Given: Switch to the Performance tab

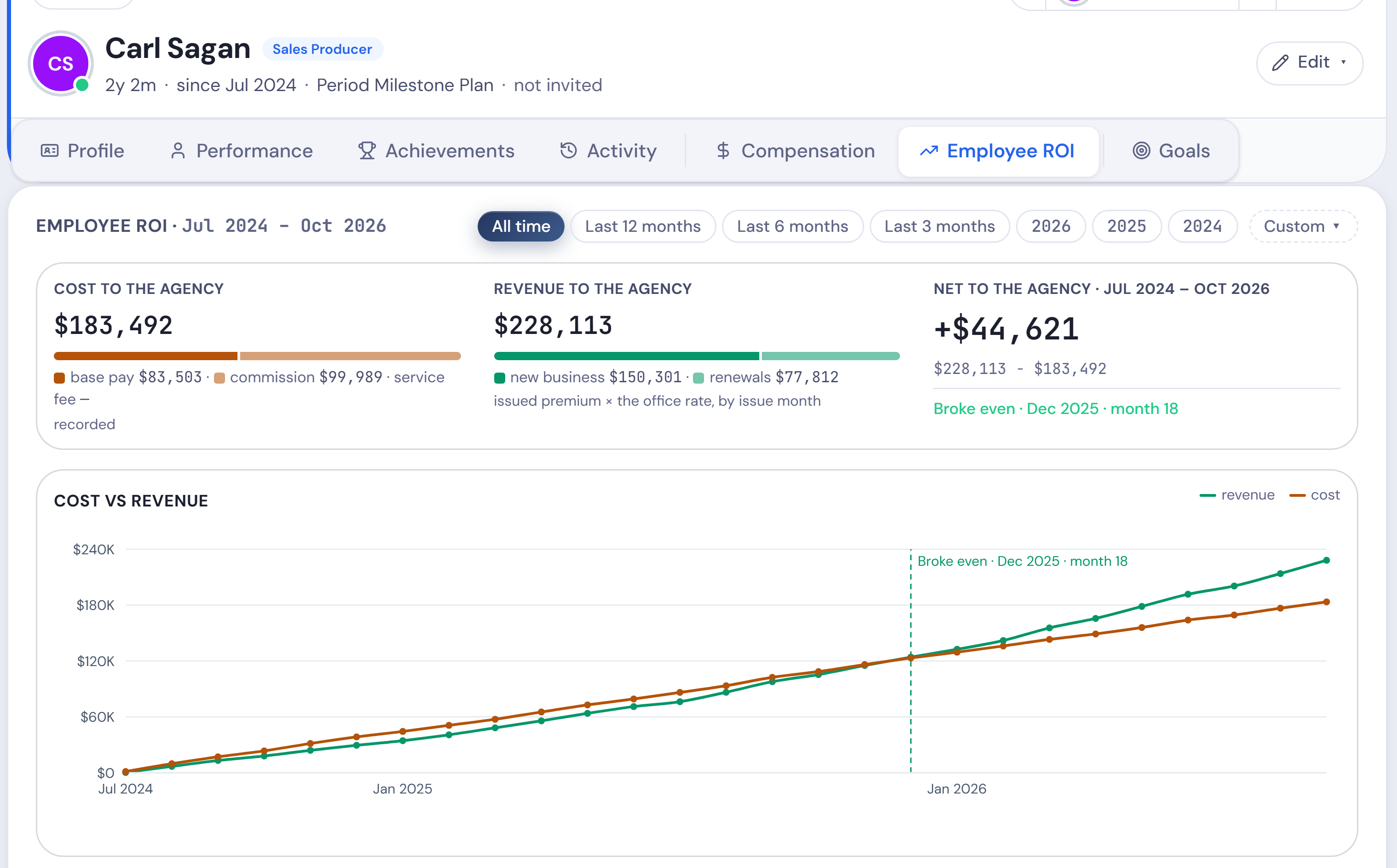Looking at the screenshot, I should pyautogui.click(x=242, y=151).
